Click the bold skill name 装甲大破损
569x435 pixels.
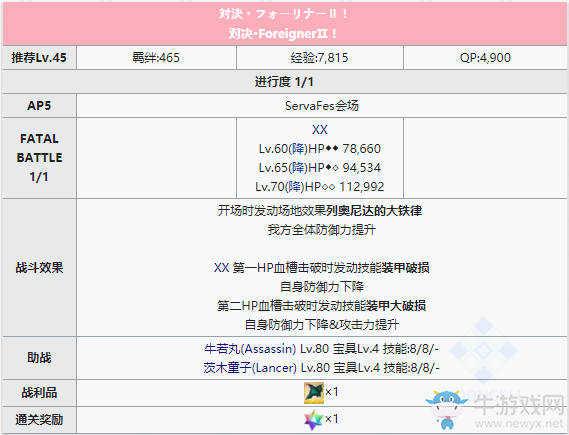pos(396,305)
